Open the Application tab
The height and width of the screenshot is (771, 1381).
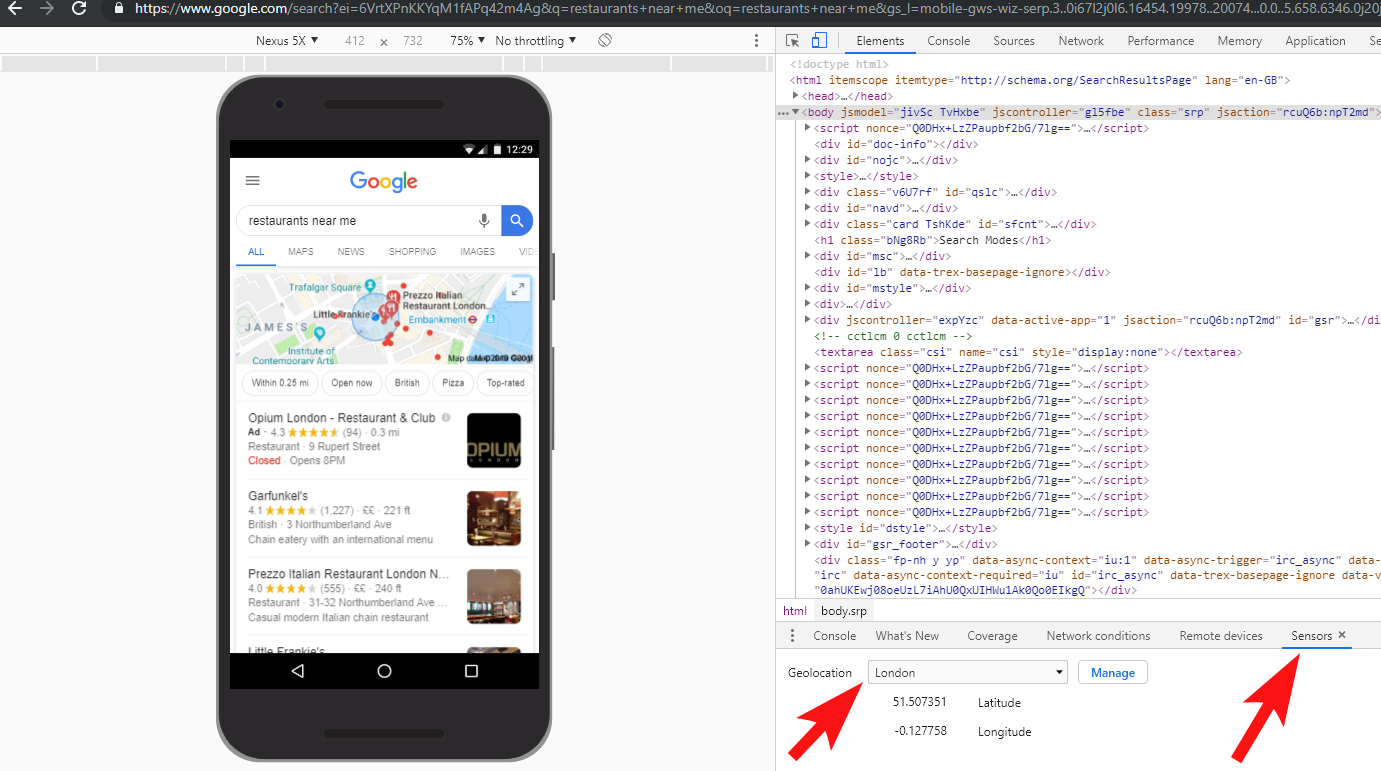click(1316, 41)
